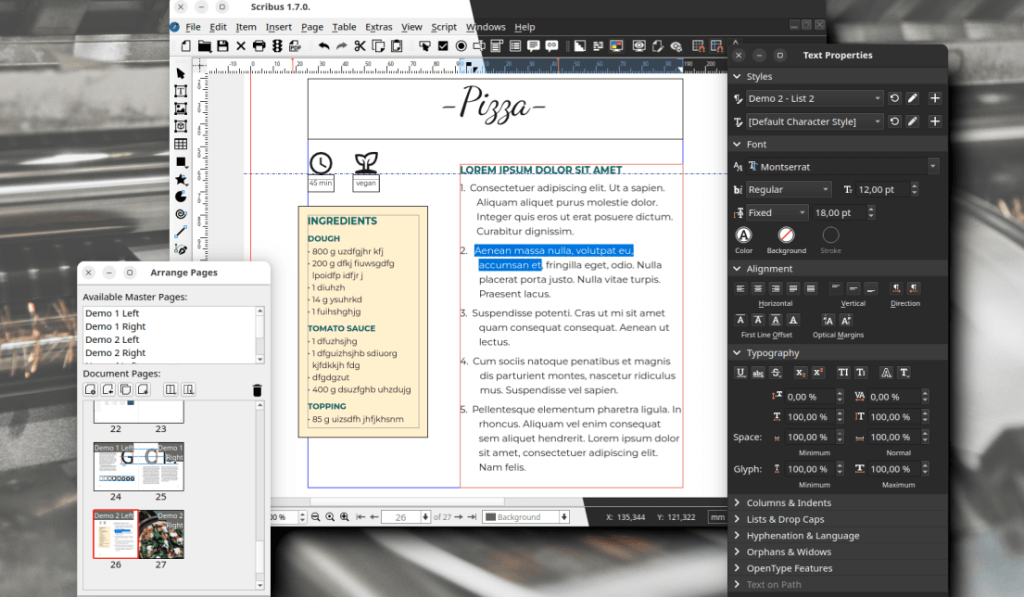This screenshot has height=597, width=1024.
Task: Toggle center horizontal text alignment
Action: pos(758,288)
